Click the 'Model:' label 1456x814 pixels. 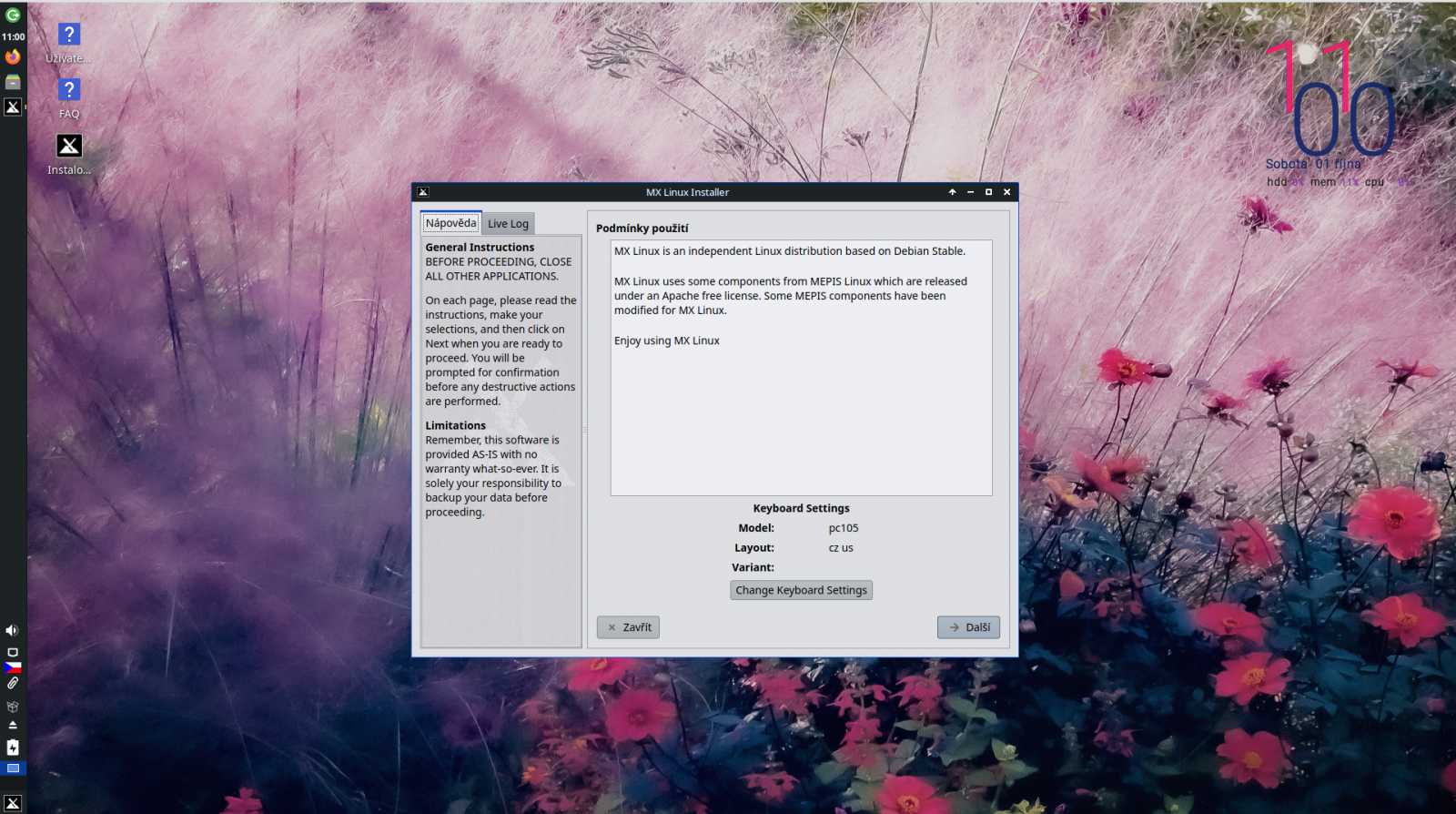(x=756, y=528)
